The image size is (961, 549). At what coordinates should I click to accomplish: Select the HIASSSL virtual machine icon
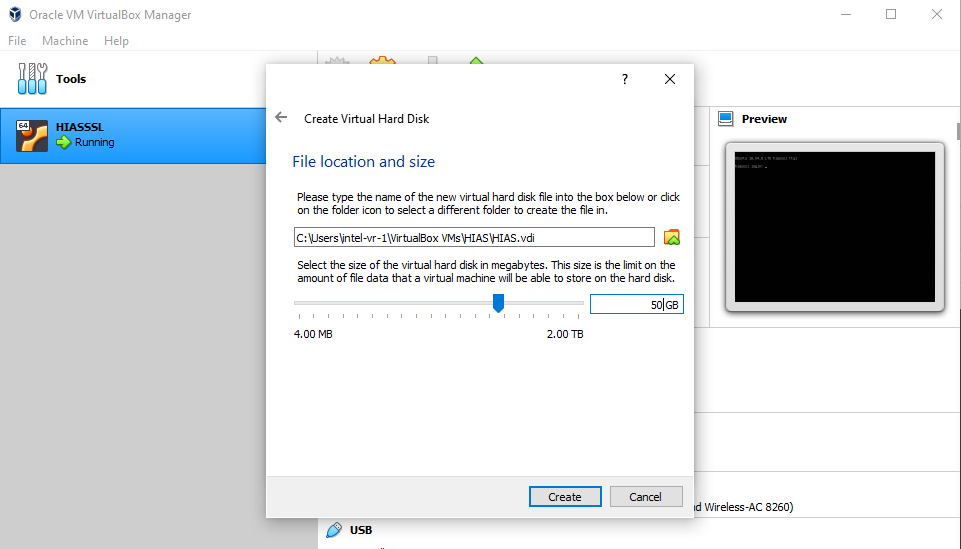click(x=31, y=135)
